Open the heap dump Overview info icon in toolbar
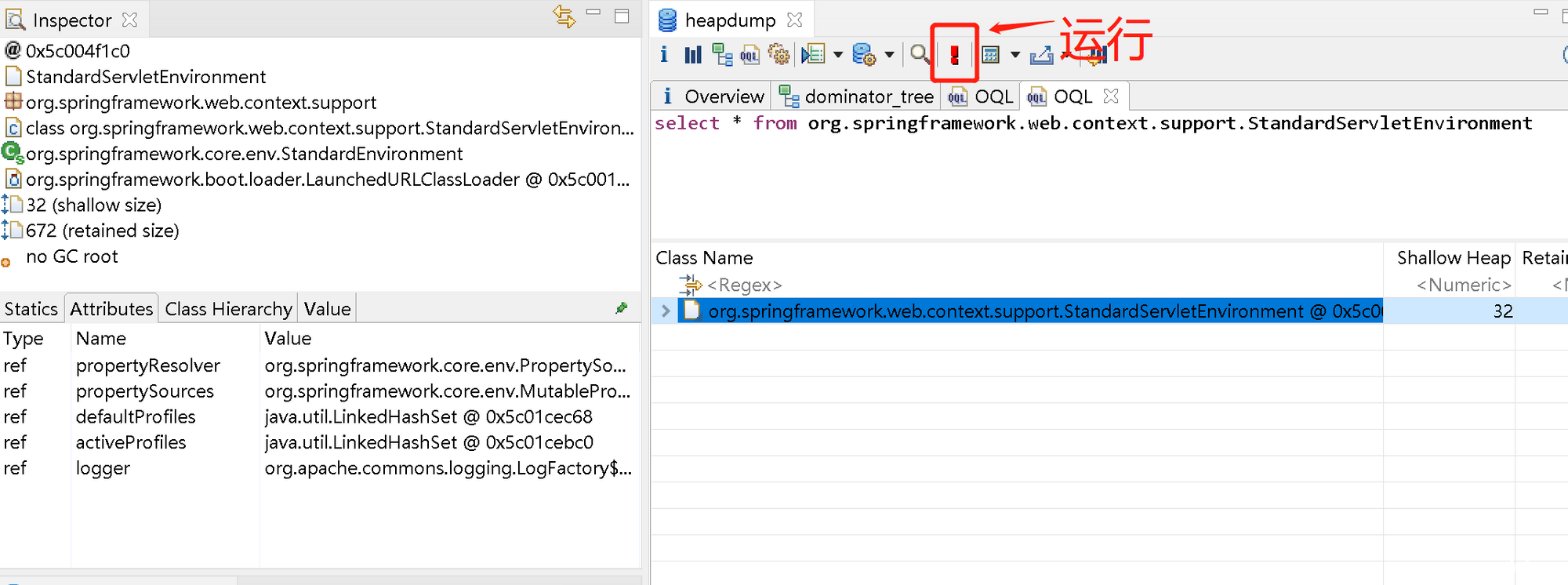This screenshot has height=585, width=1568. tap(664, 54)
